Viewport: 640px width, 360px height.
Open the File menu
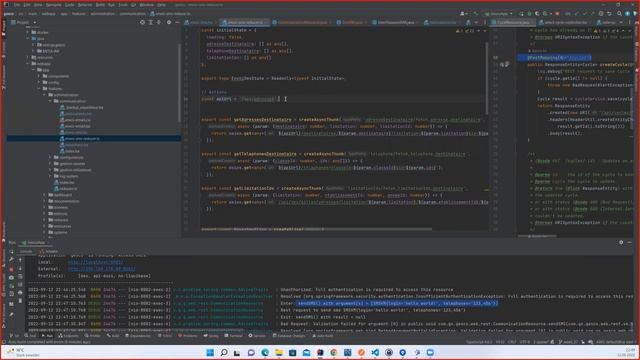point(17,5)
